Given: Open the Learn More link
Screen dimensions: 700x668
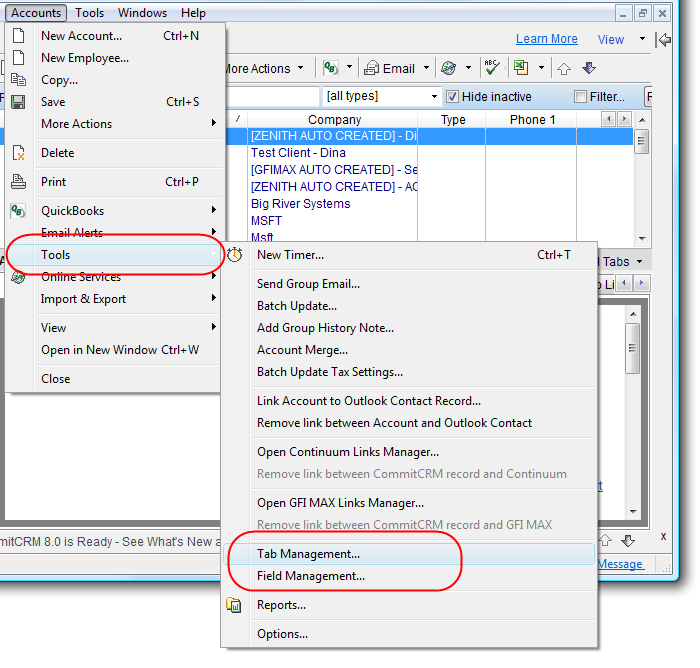Looking at the screenshot, I should pos(546,39).
